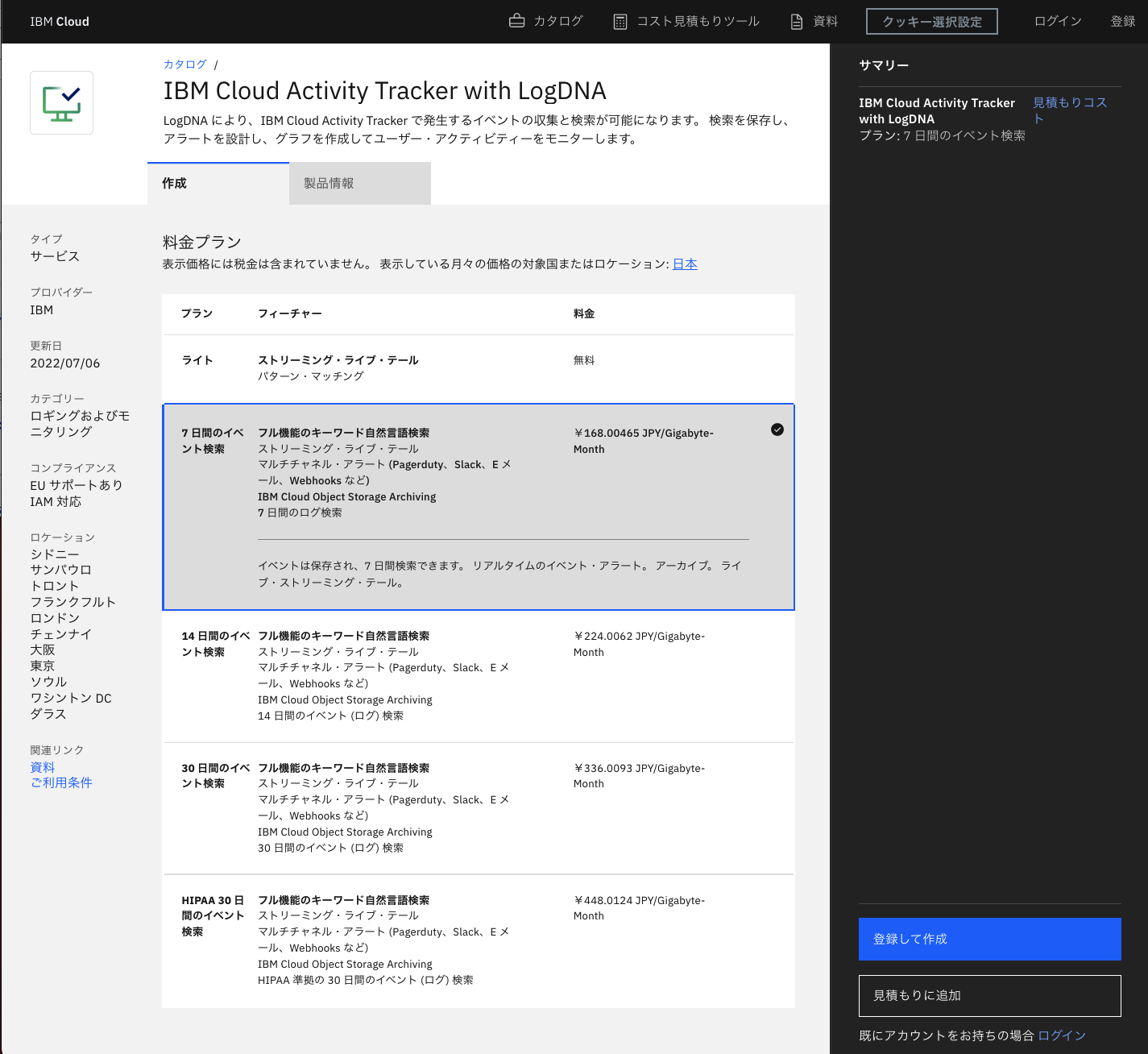Click the カタログ icon in the top navigation
This screenshot has width=1148, height=1054.
[516, 21]
